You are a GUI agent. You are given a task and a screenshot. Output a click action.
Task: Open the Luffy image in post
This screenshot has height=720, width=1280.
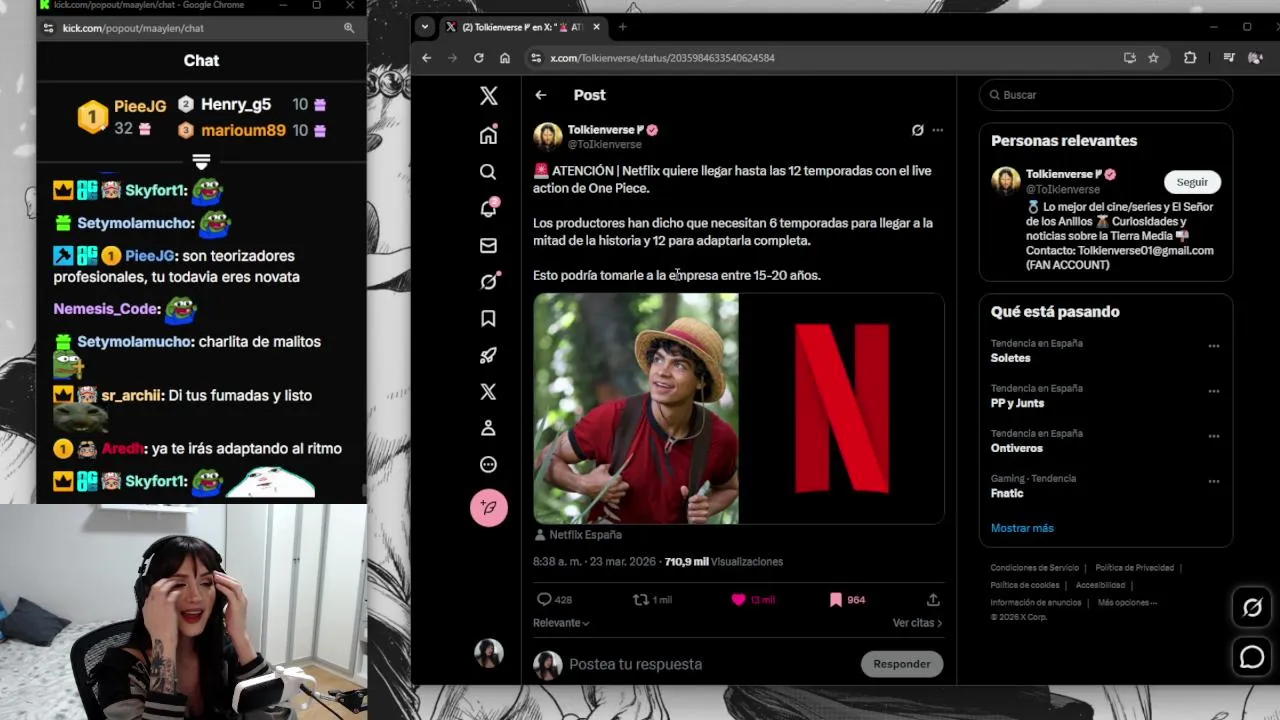(x=636, y=408)
